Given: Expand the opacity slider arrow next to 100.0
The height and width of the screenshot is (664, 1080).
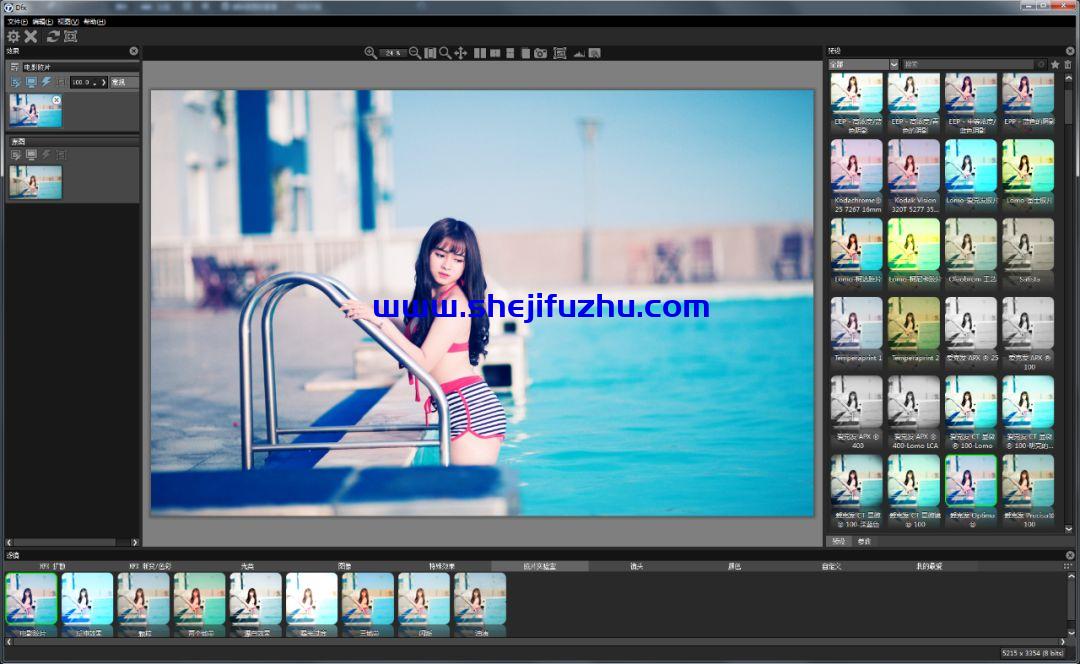Looking at the screenshot, I should tap(103, 82).
